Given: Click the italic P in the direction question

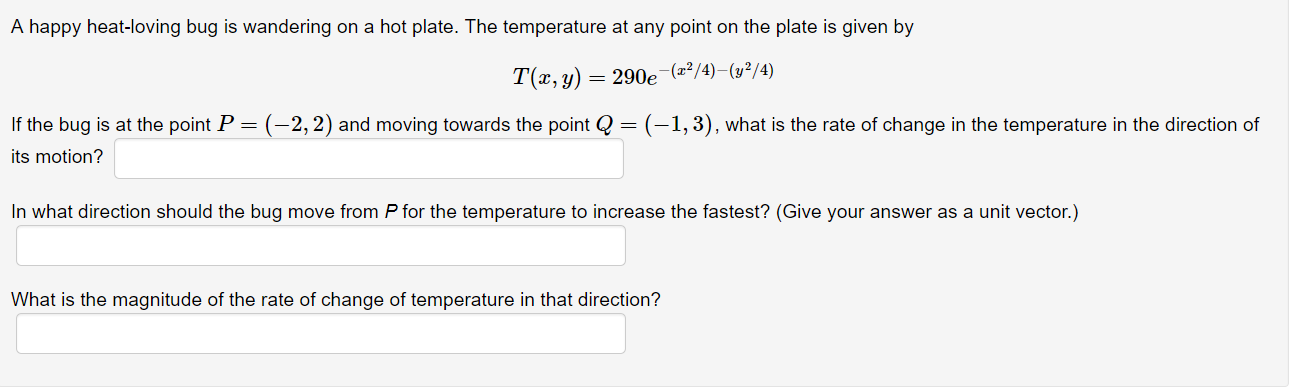Looking at the screenshot, I should click(x=391, y=212).
